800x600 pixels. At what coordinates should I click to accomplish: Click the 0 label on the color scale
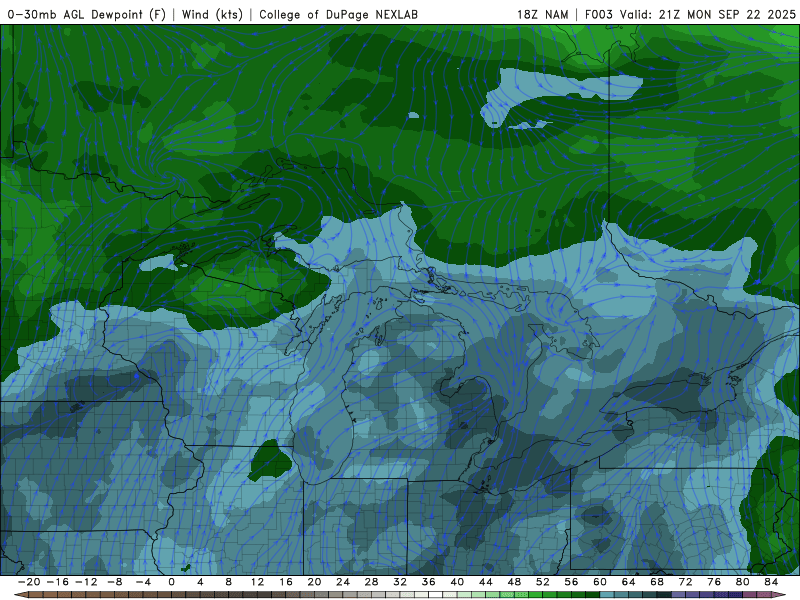[171, 582]
